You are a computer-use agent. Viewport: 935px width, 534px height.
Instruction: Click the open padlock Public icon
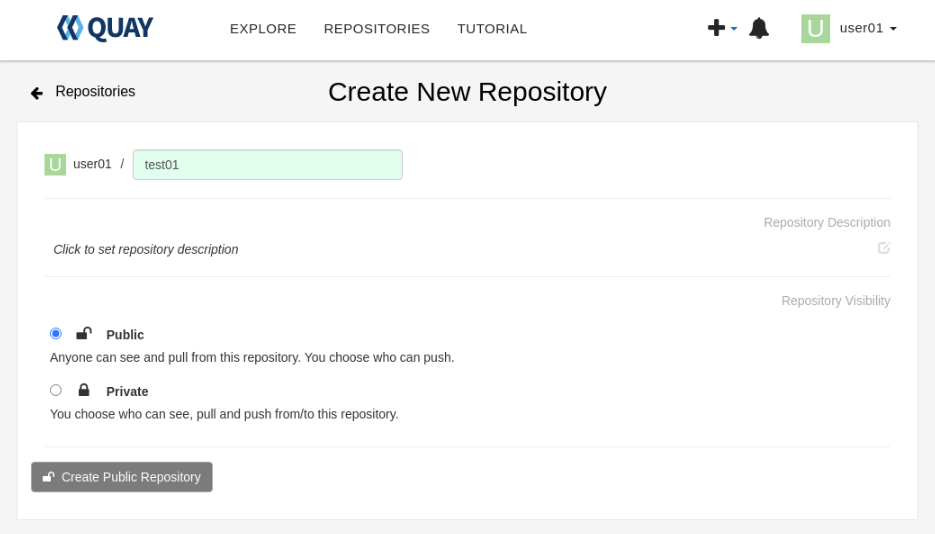point(84,333)
